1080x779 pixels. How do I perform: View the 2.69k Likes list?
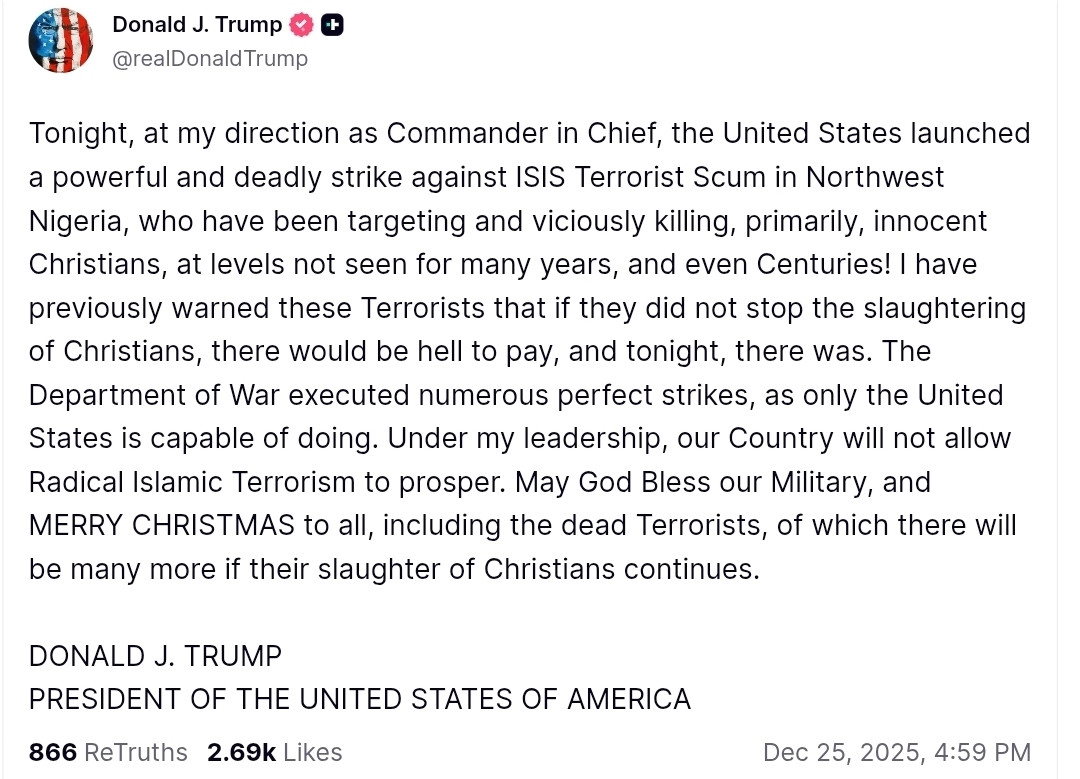274,752
